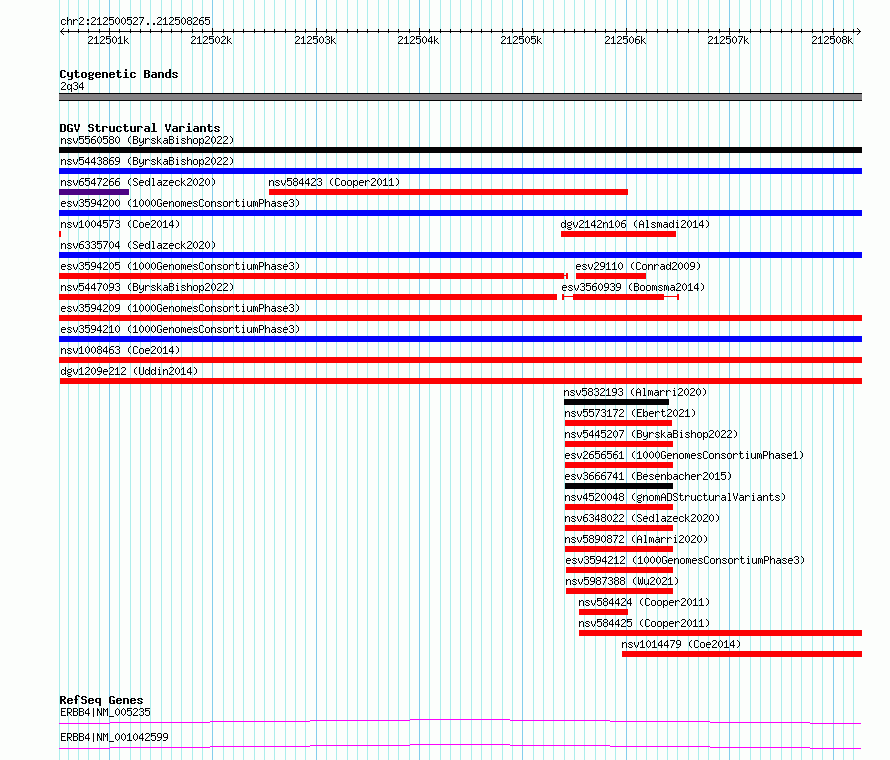Viewport: 890px width, 760px height.
Task: Open variant nsv584425 (Cooper2011) label
Action: point(644,623)
